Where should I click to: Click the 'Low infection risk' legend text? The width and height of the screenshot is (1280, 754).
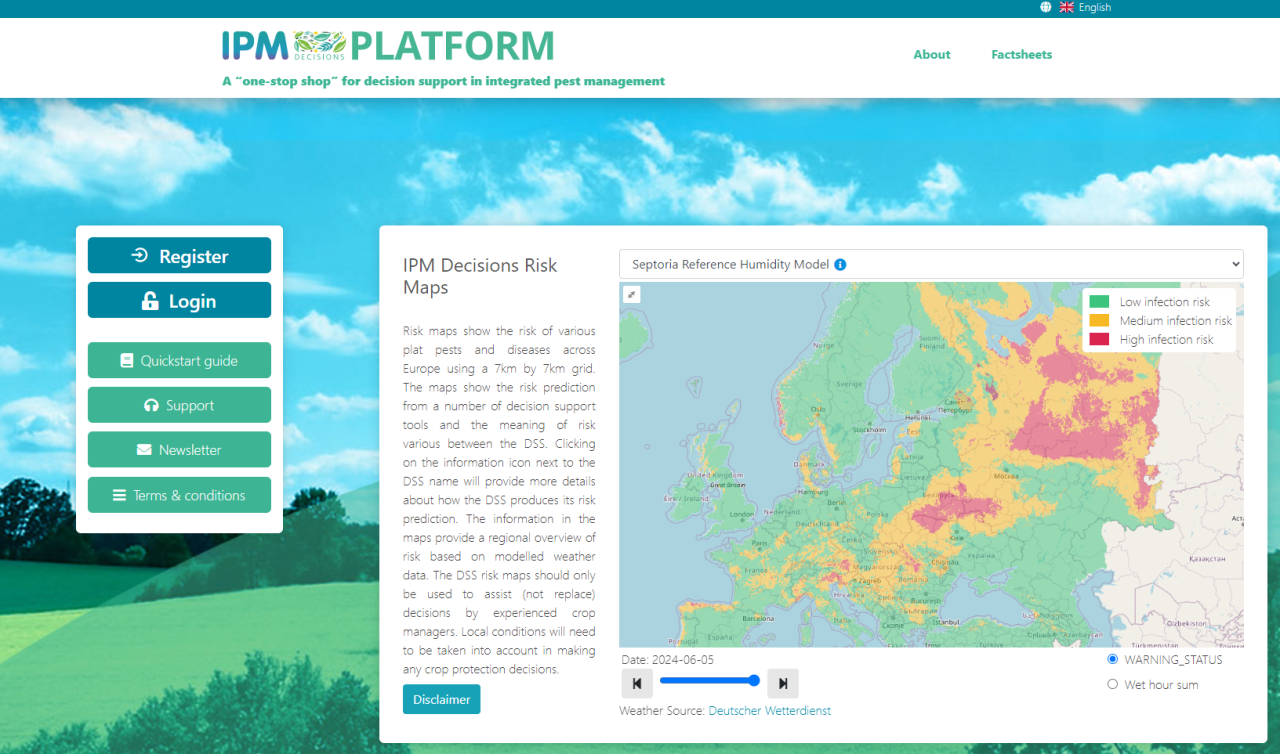(x=1164, y=302)
